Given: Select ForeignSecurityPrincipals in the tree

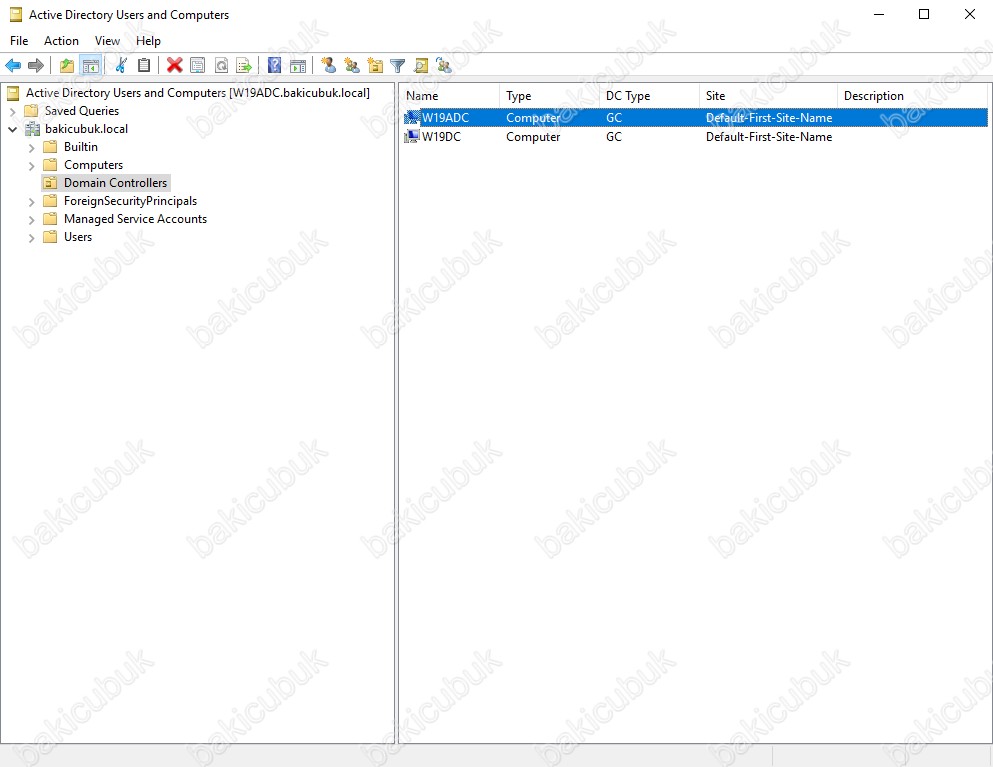Looking at the screenshot, I should 130,201.
